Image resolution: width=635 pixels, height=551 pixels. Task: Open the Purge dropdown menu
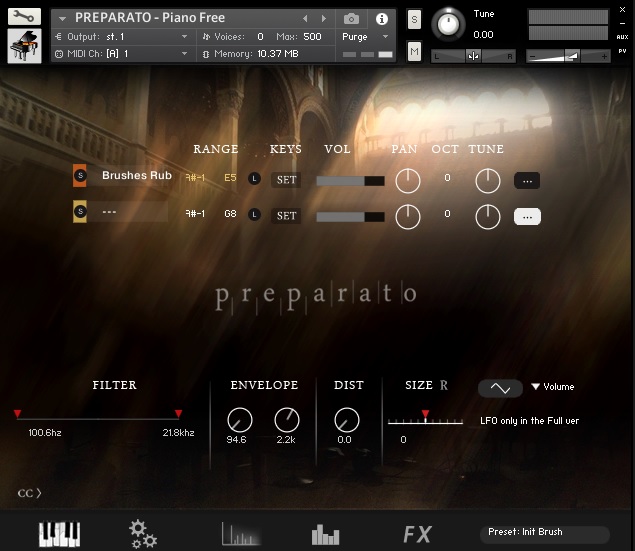click(x=365, y=37)
